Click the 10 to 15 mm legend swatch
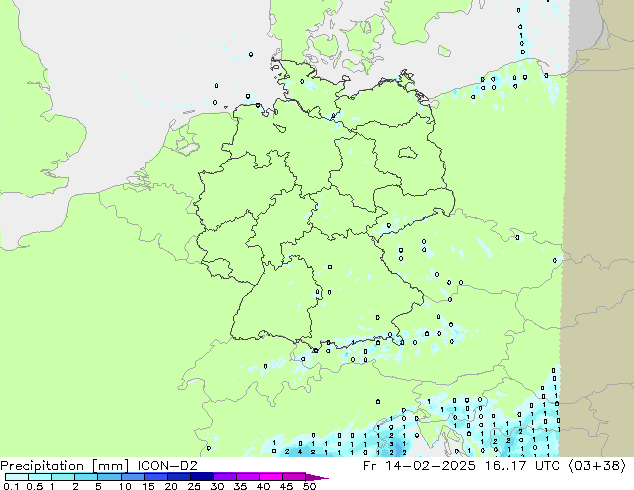 click(133, 477)
